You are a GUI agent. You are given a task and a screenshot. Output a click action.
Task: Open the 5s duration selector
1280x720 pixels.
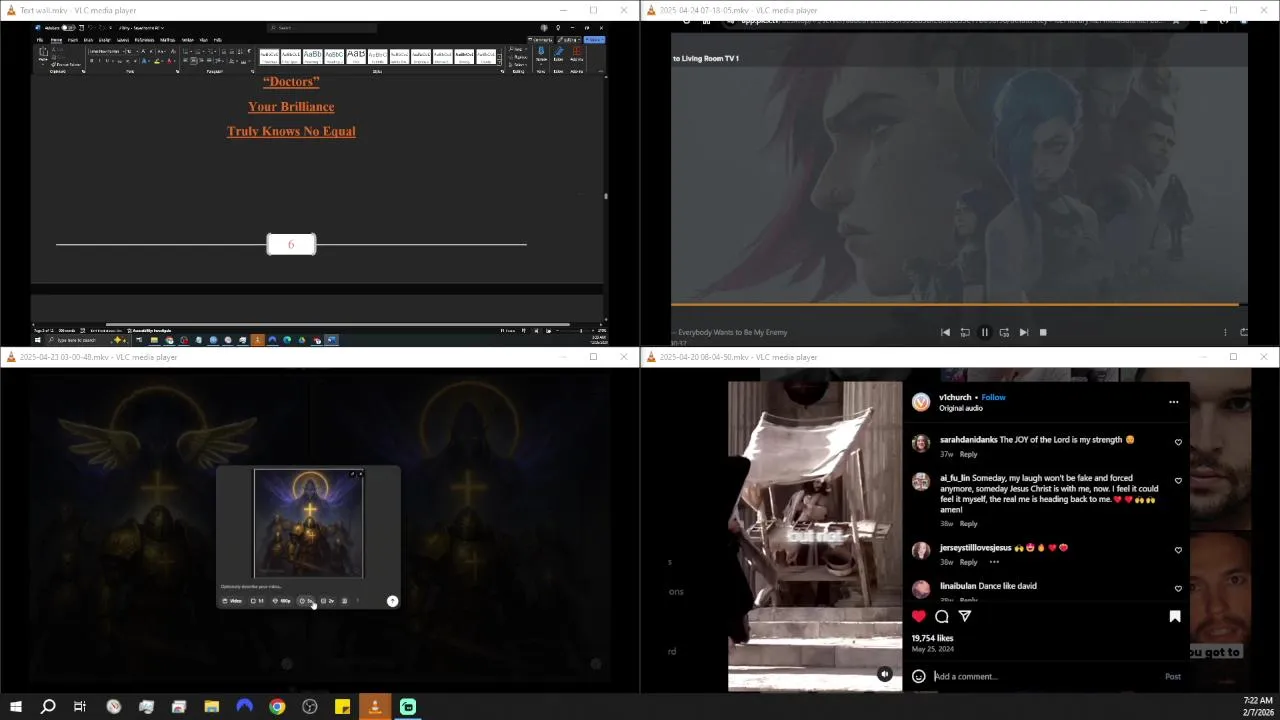306,600
